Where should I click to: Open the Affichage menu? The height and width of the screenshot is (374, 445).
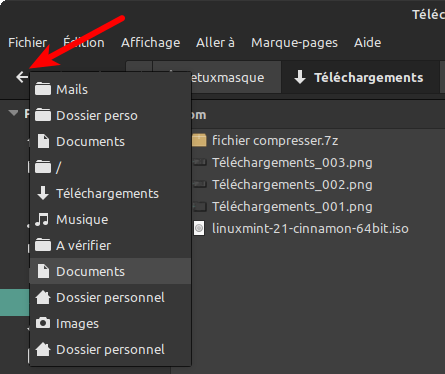coord(150,43)
